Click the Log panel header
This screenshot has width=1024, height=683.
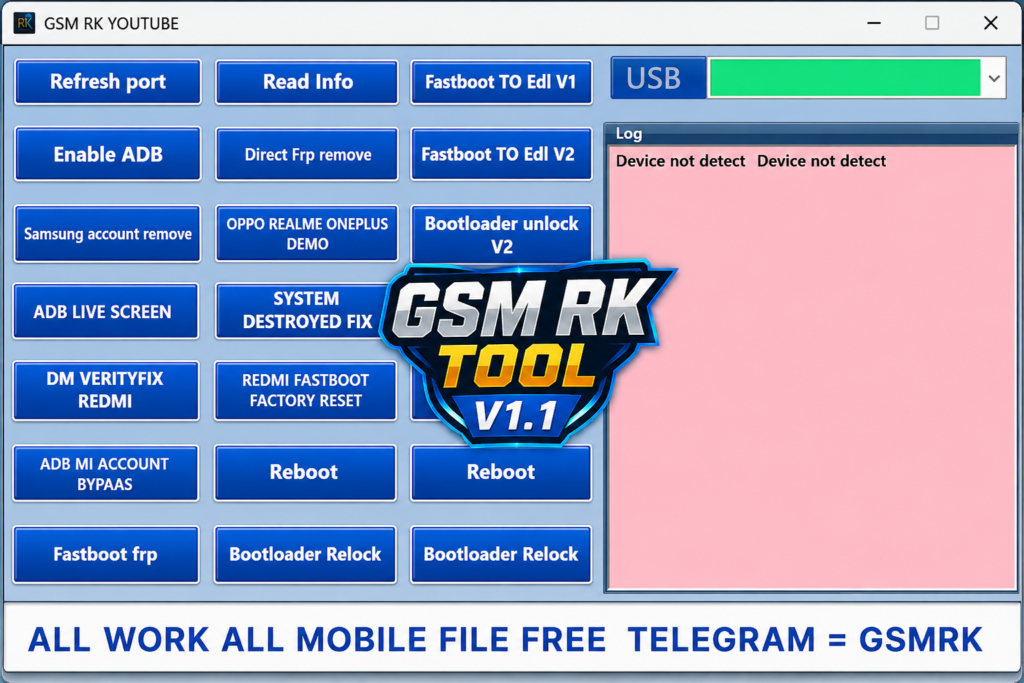pos(811,133)
